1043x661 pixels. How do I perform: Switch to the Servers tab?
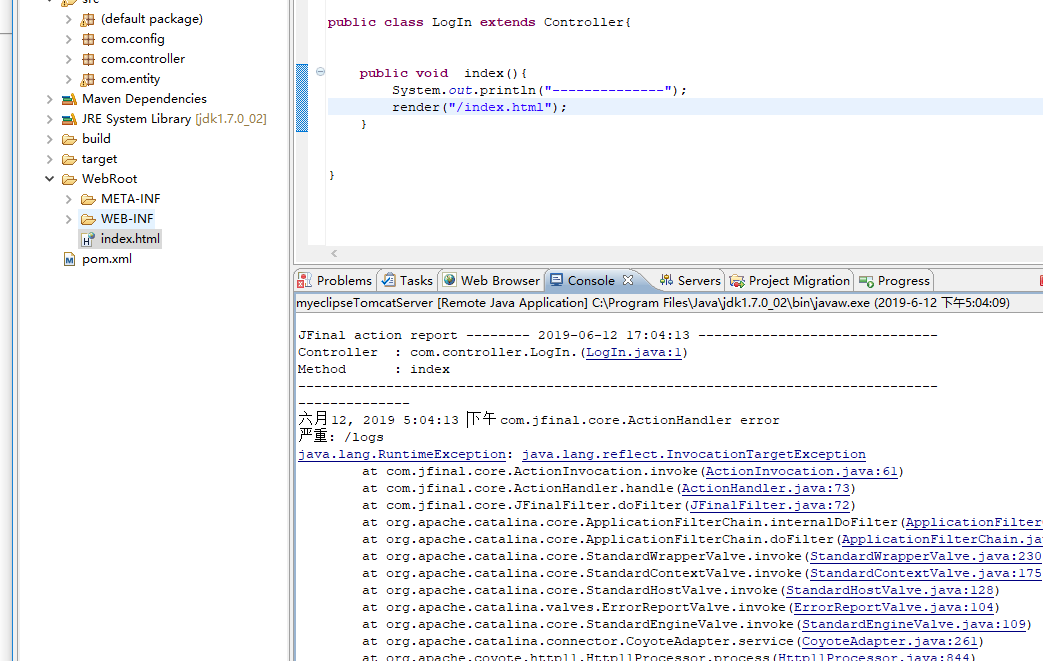(690, 281)
